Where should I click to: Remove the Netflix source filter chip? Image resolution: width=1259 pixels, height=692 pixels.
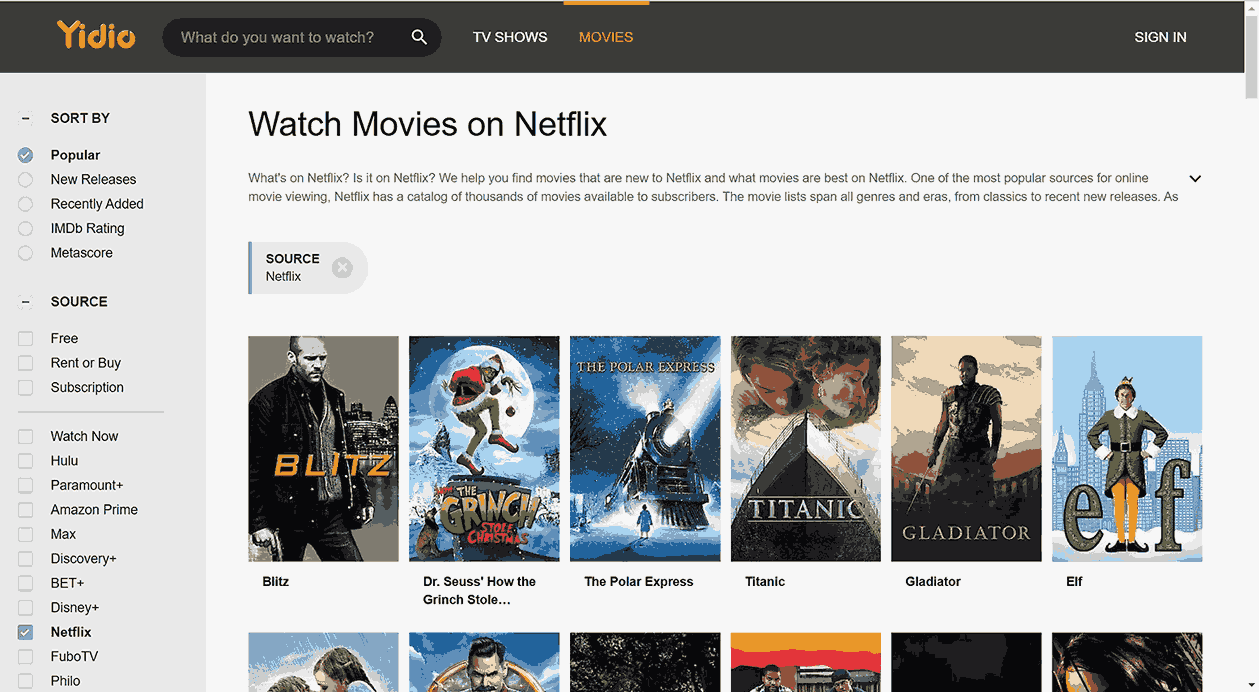click(342, 268)
